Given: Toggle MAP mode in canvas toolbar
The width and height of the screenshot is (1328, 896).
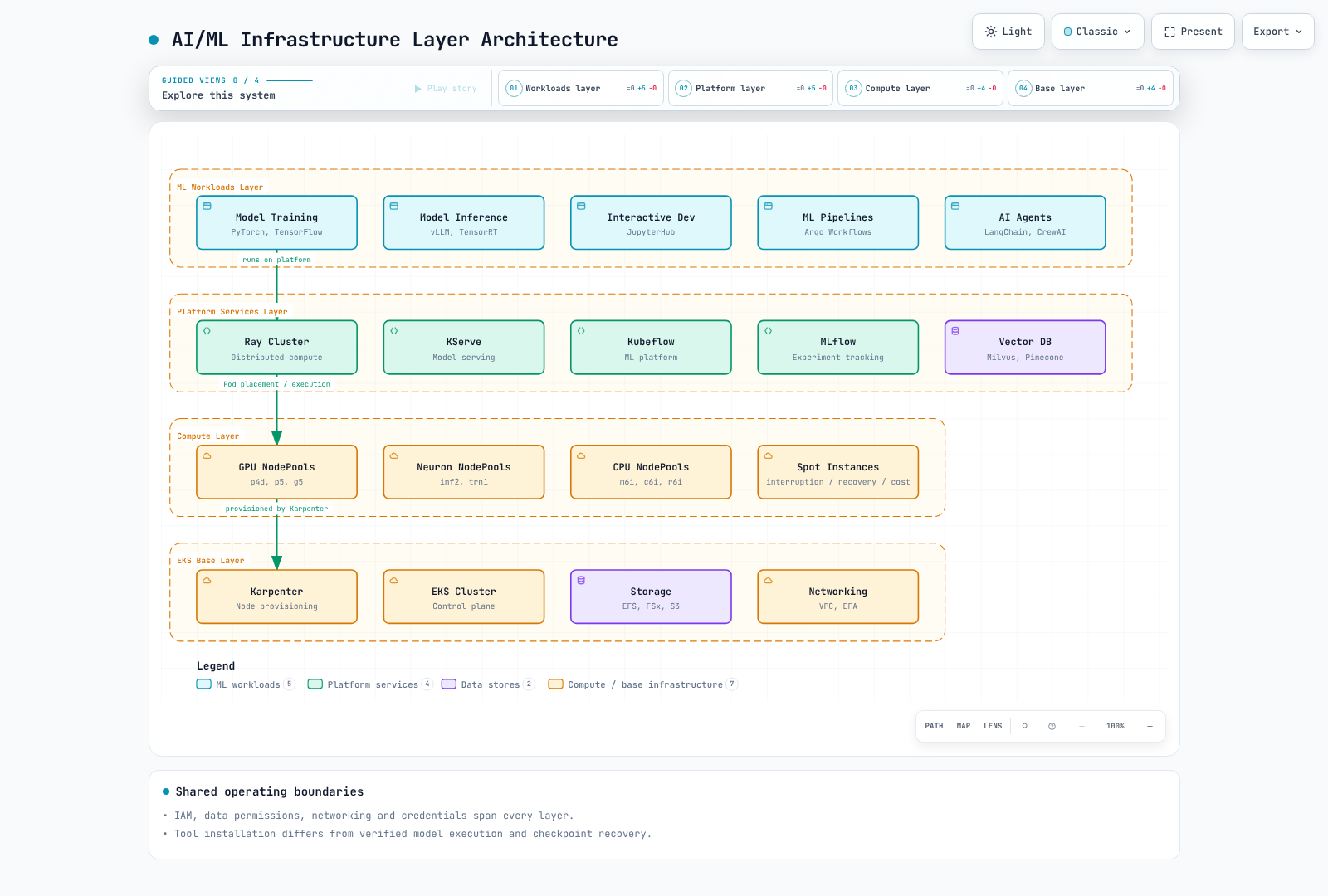Looking at the screenshot, I should click(x=963, y=726).
